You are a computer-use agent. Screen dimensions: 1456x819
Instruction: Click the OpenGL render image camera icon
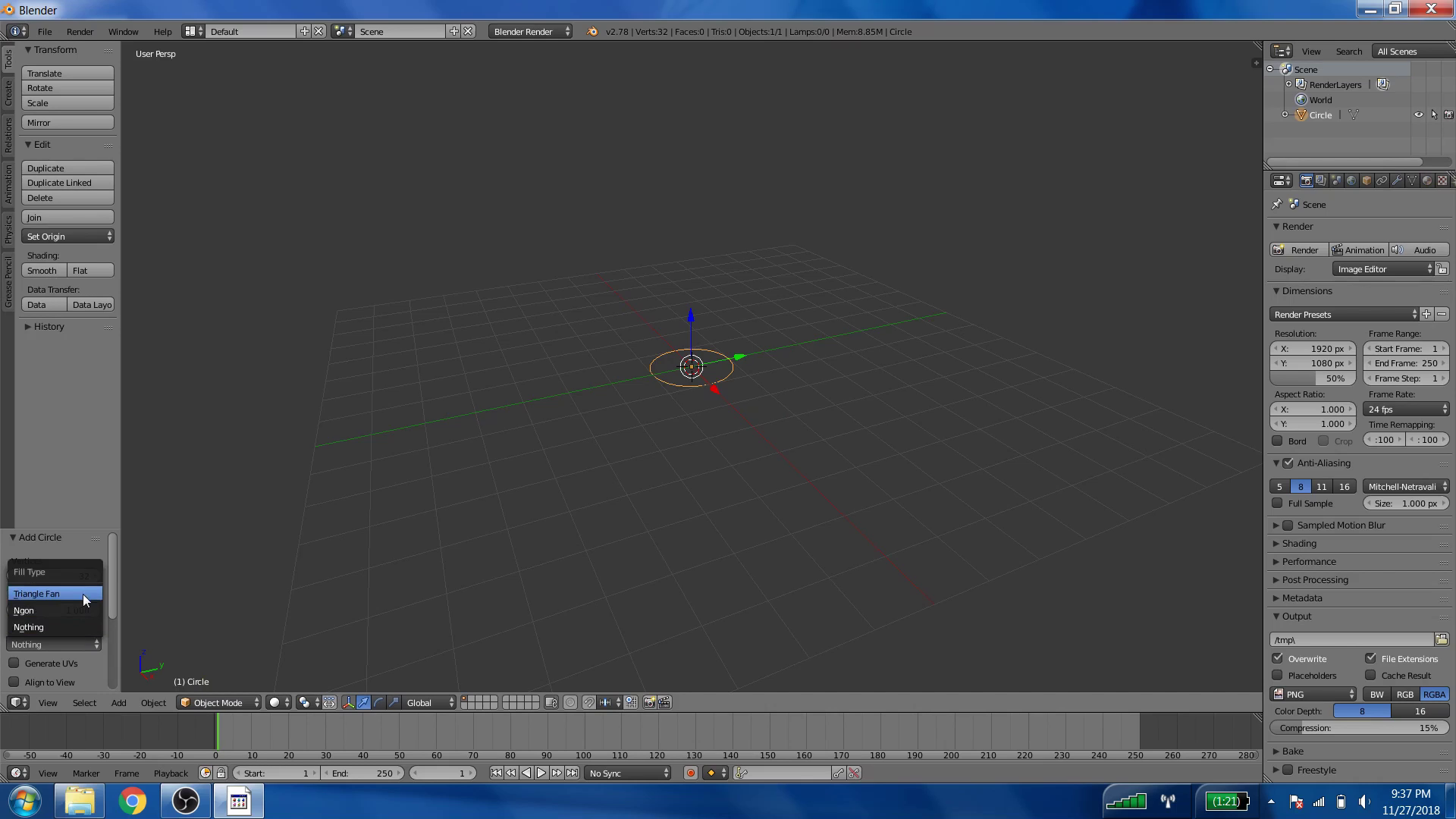click(649, 702)
